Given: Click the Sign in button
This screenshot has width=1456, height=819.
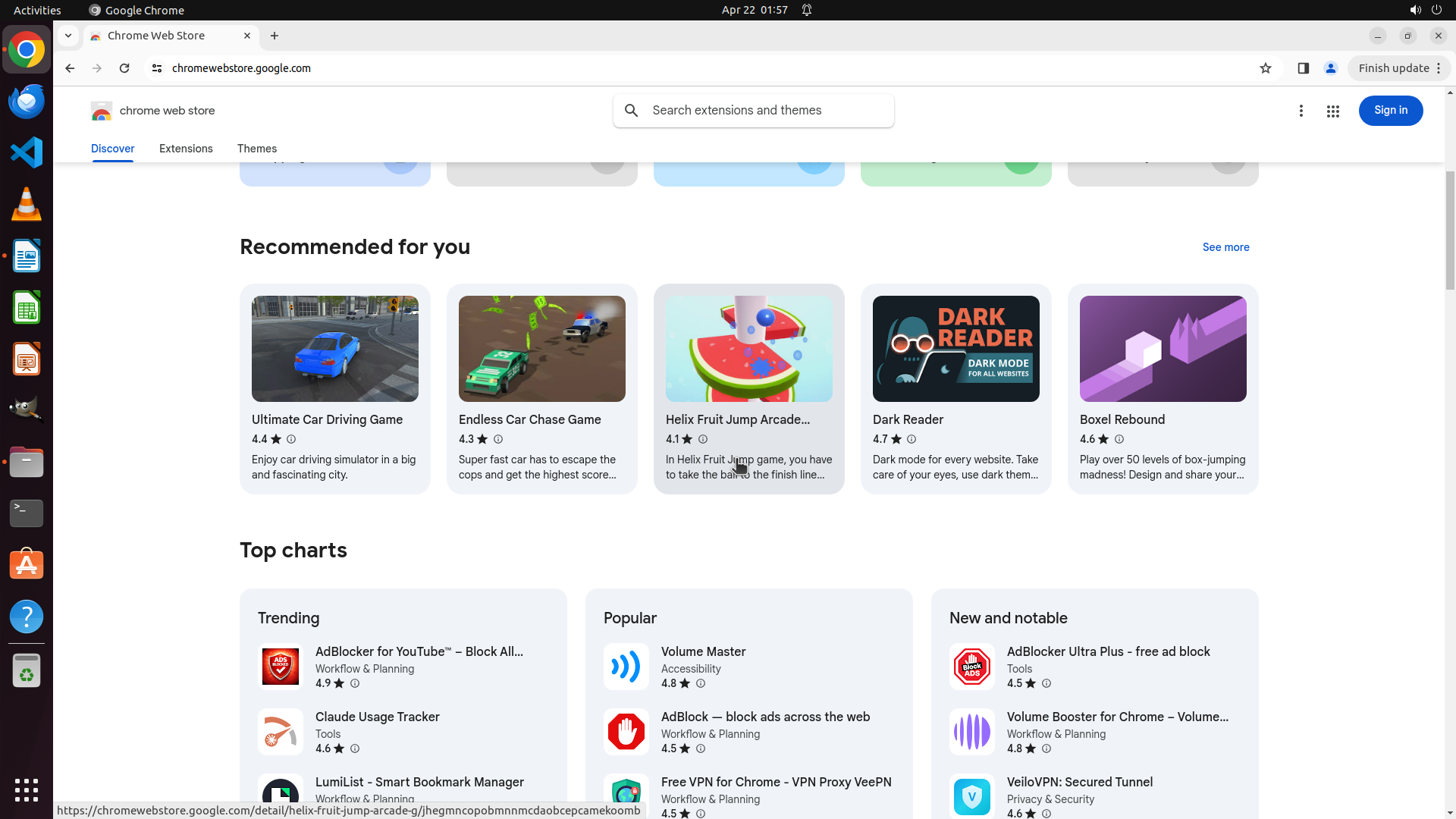Looking at the screenshot, I should click(1390, 111).
